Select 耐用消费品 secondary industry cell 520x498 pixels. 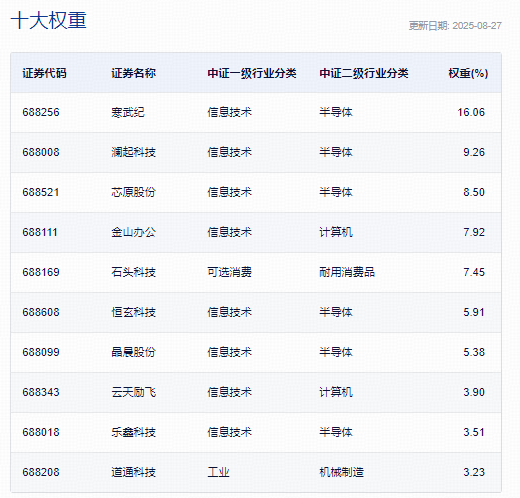[347, 272]
